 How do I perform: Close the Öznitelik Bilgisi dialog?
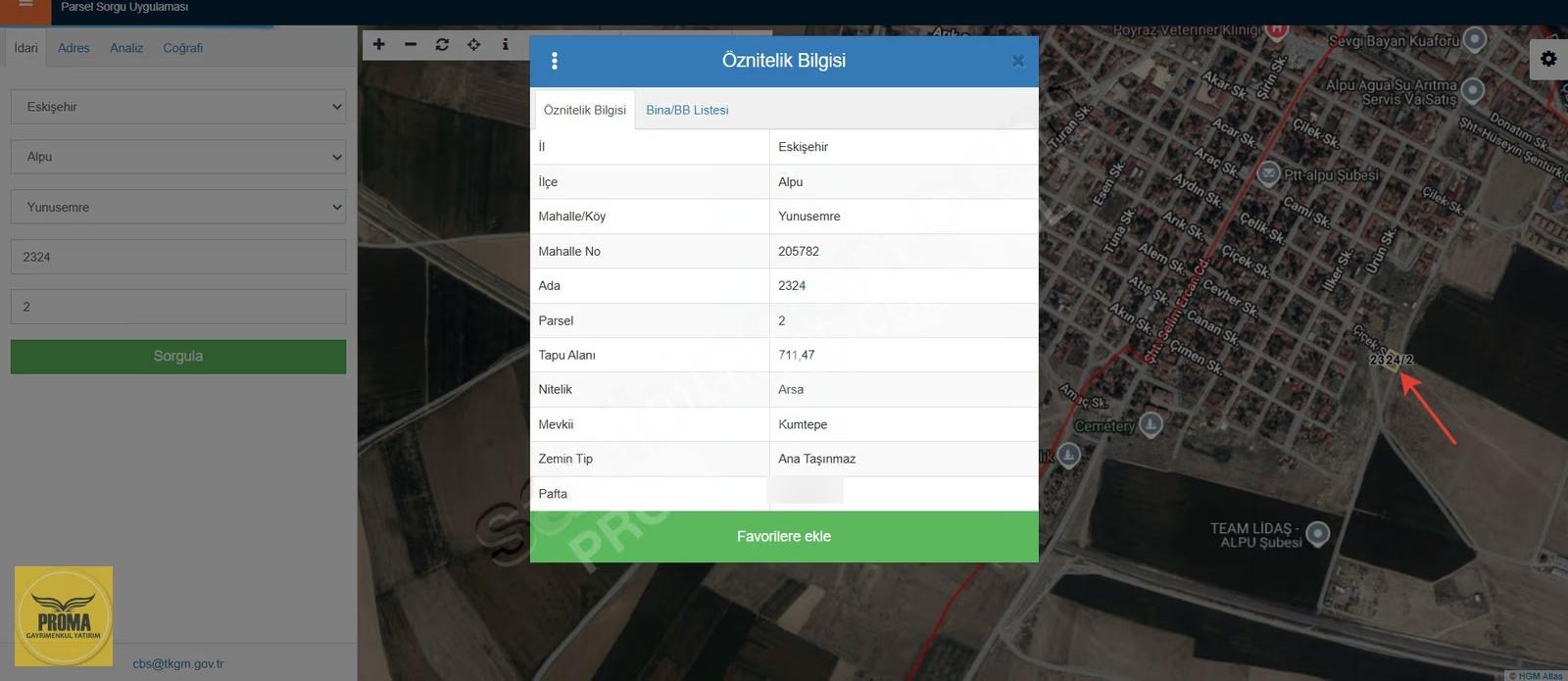pyautogui.click(x=1018, y=61)
